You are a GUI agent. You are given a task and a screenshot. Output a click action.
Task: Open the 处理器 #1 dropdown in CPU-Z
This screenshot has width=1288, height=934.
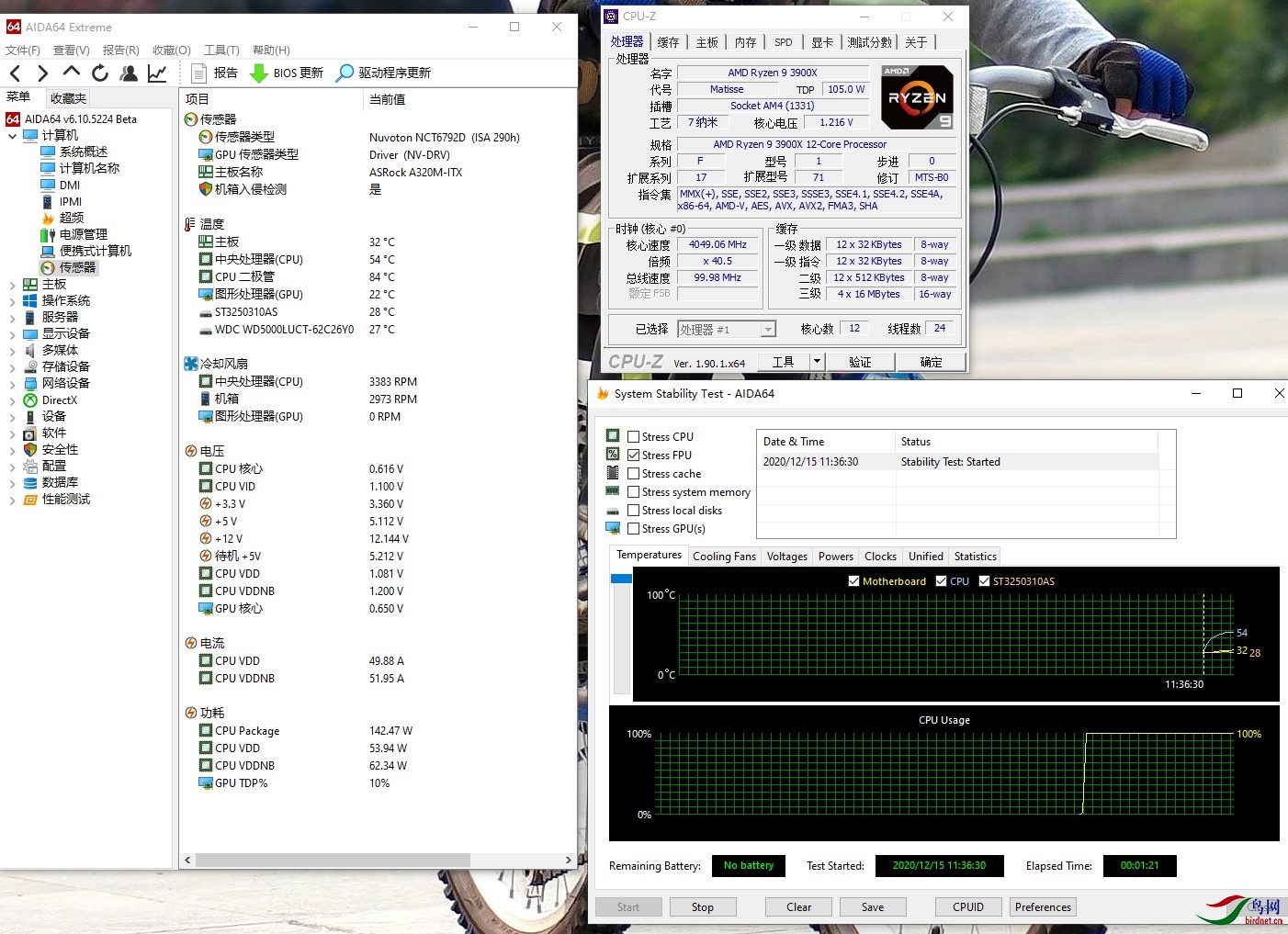pyautogui.click(x=767, y=328)
